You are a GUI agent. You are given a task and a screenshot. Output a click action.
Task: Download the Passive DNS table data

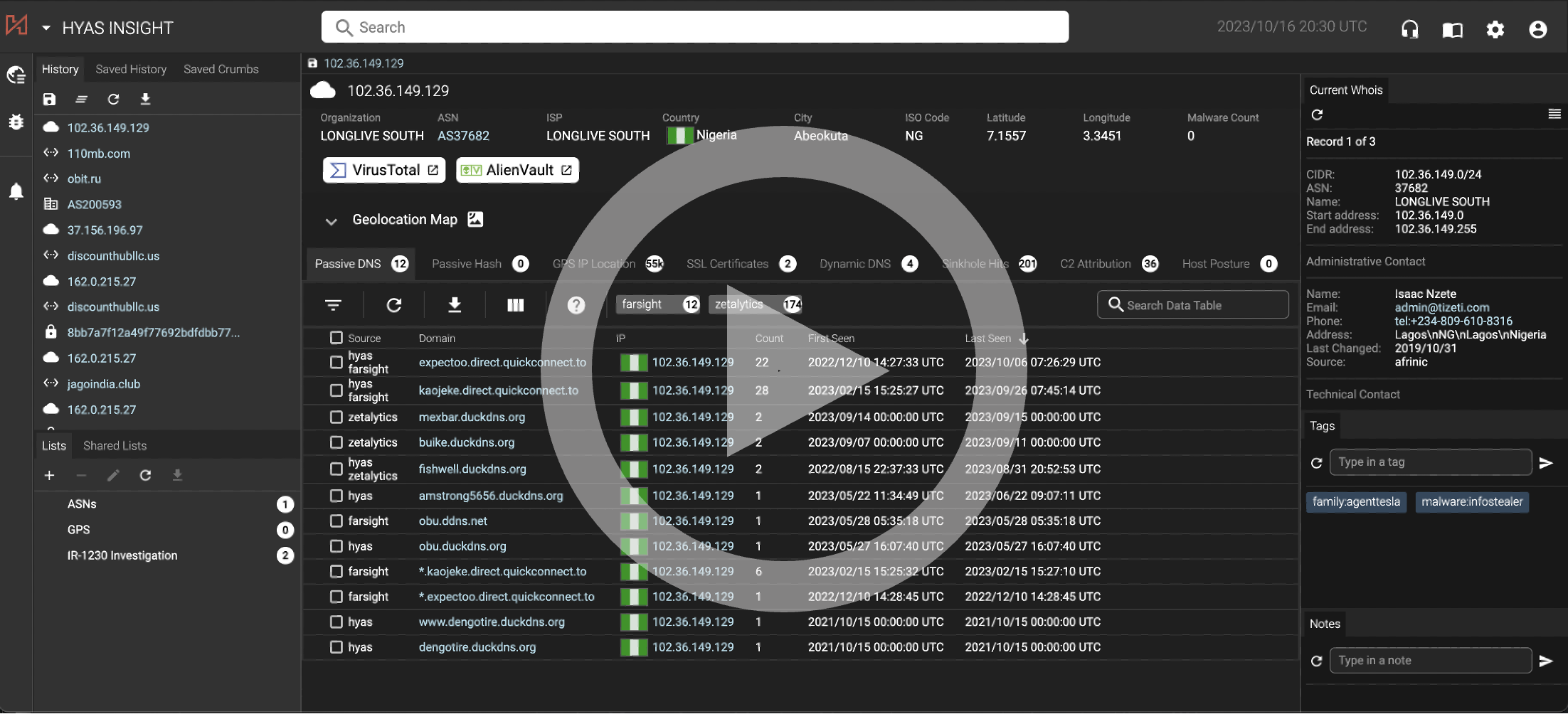coord(455,305)
